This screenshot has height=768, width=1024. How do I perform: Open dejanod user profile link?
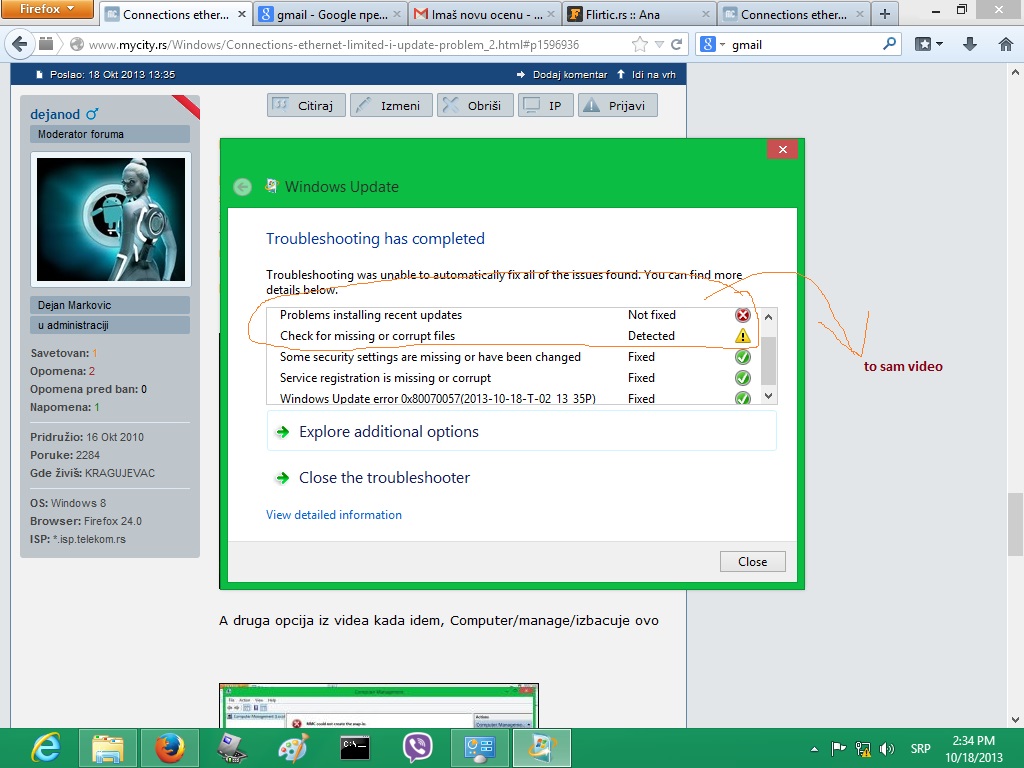pos(55,114)
